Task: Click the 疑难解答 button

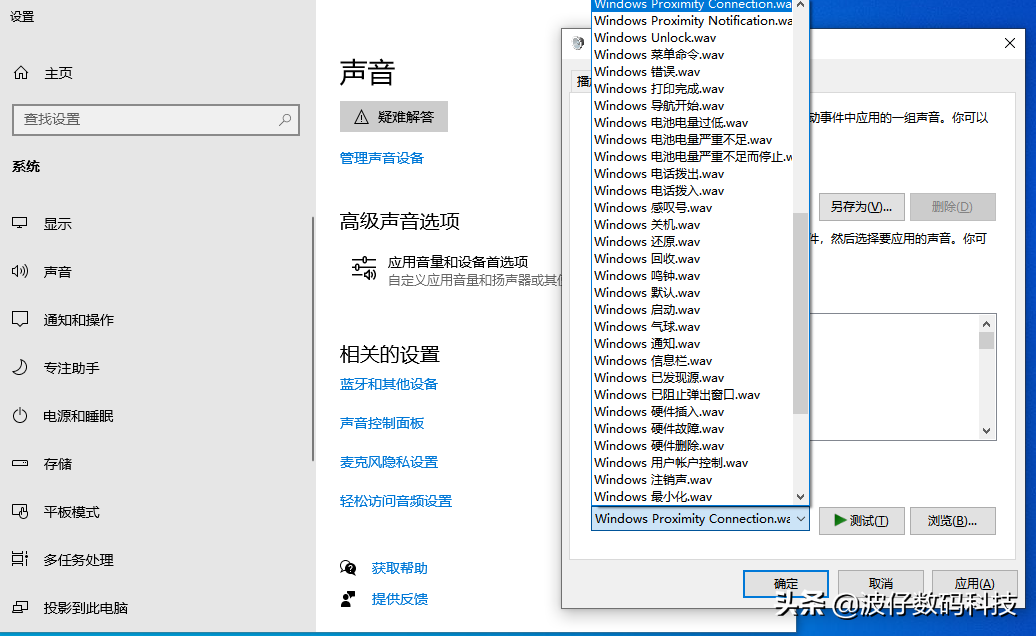Action: point(394,117)
